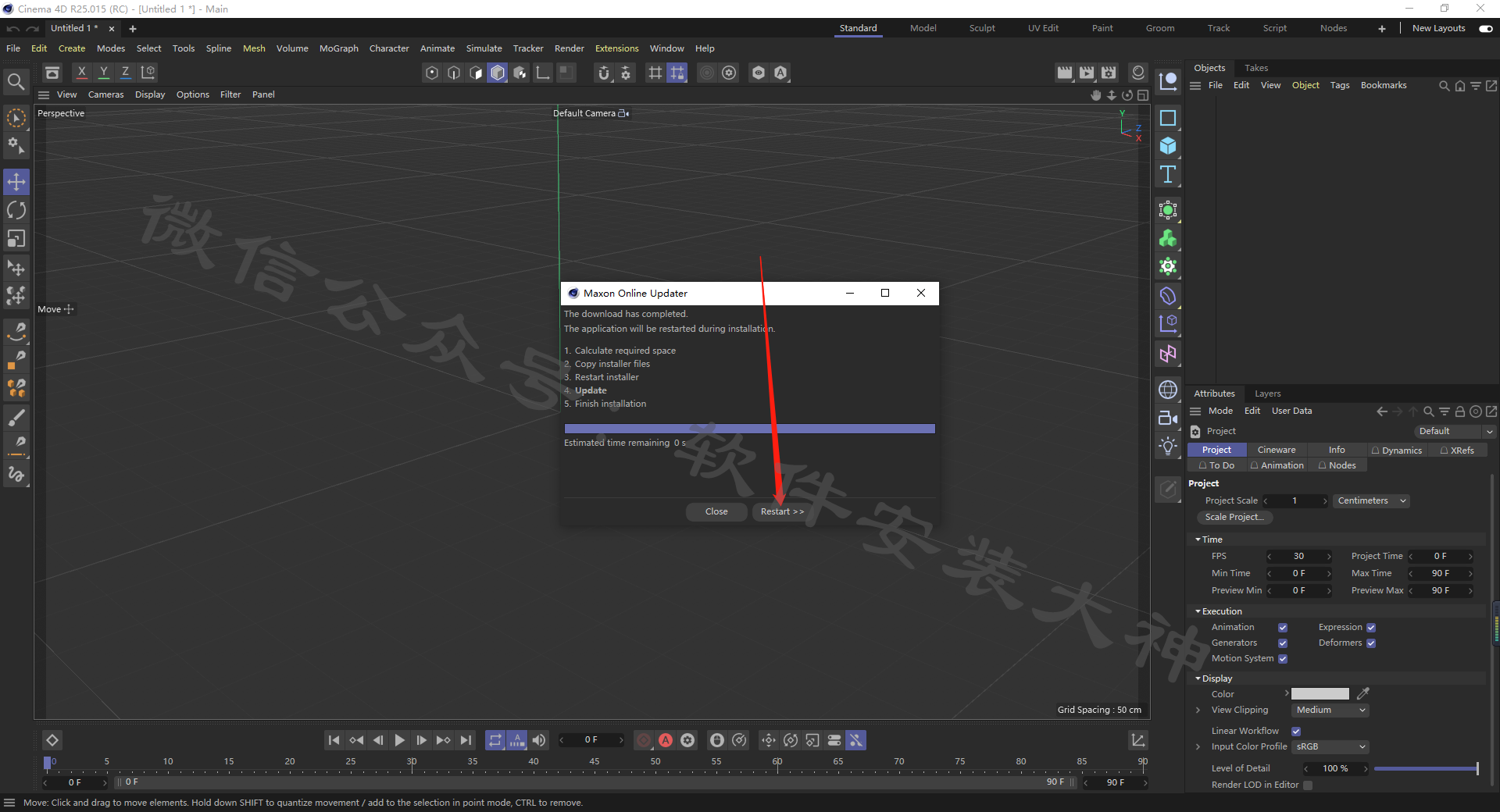Image resolution: width=1500 pixels, height=812 pixels.
Task: Jump to the end of the animation
Action: click(x=466, y=740)
